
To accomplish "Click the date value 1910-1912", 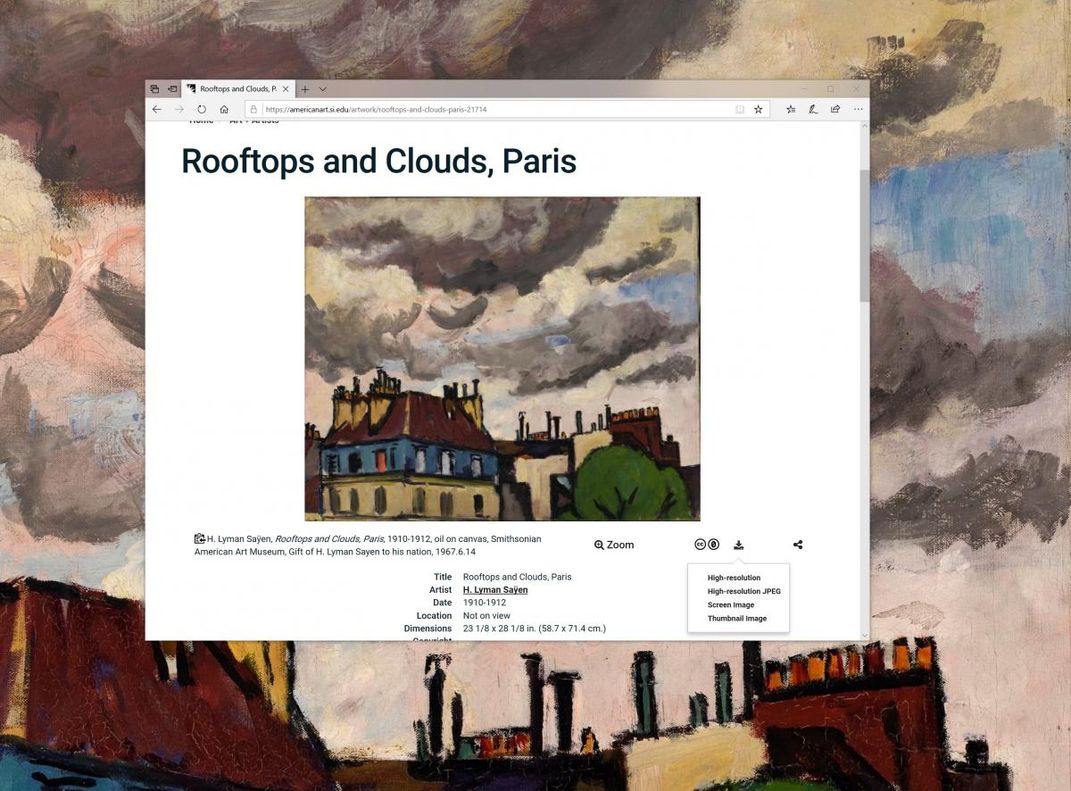I will coord(484,602).
